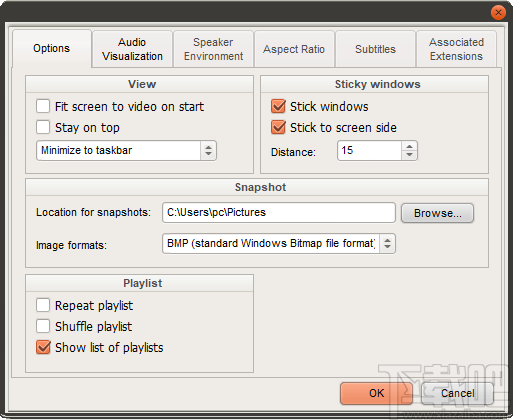This screenshot has width=513, height=420.
Task: Click the snapshot location path field
Action: 279,212
